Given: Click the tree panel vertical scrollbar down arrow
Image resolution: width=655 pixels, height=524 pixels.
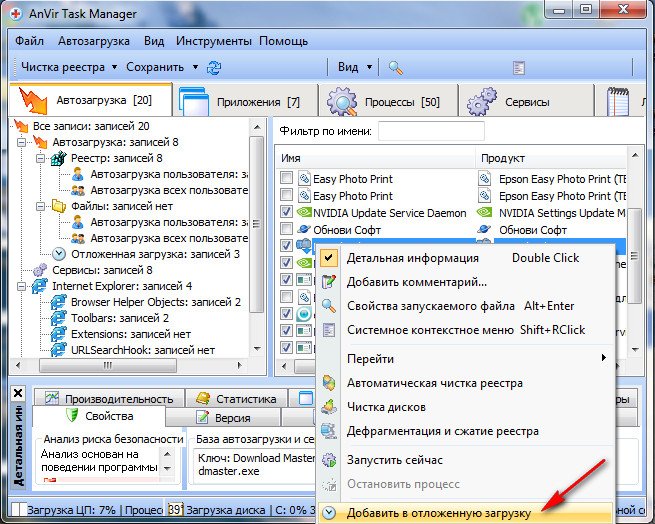Looking at the screenshot, I should click(x=257, y=348).
